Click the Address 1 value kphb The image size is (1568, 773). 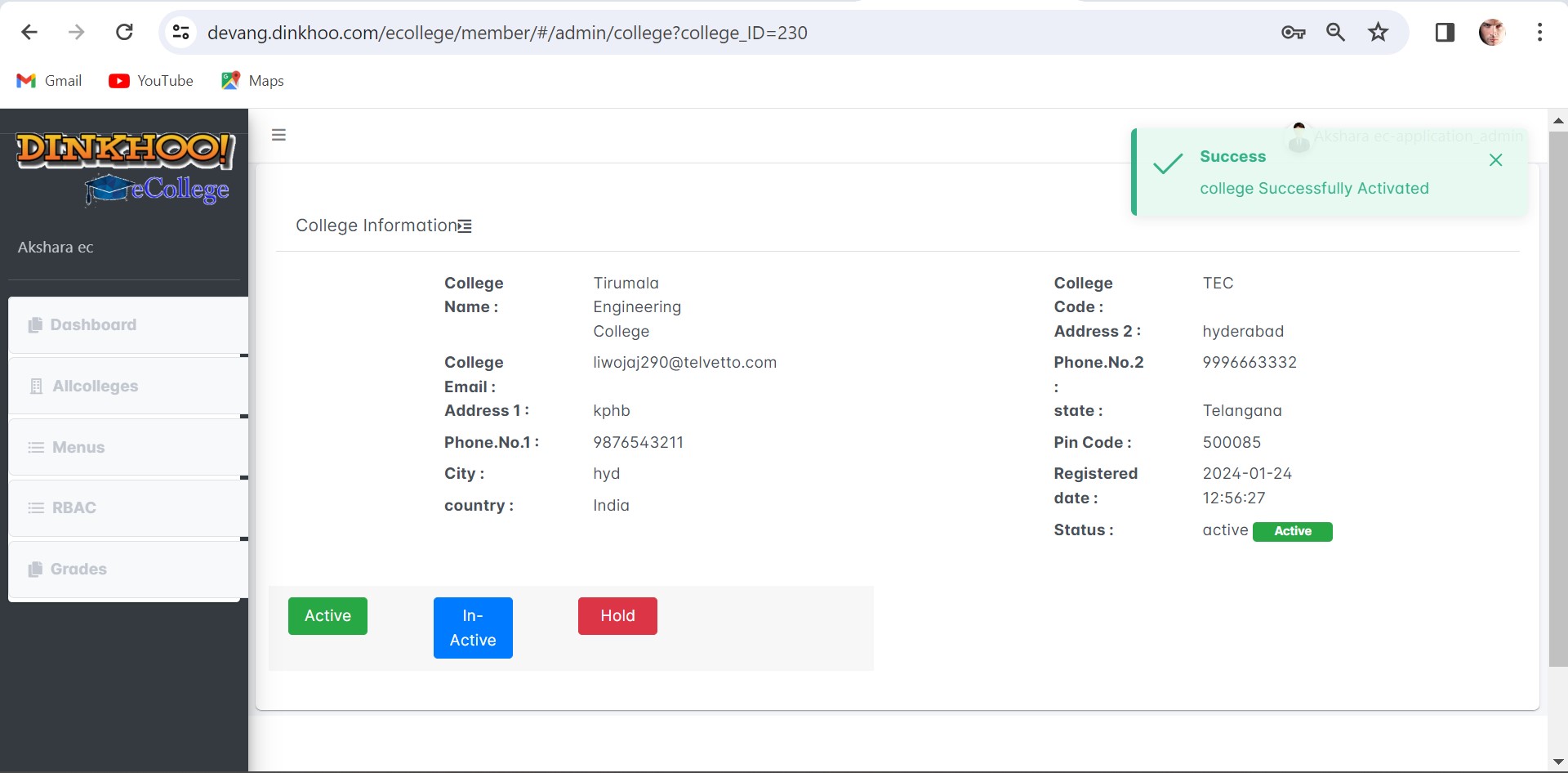tap(612, 411)
